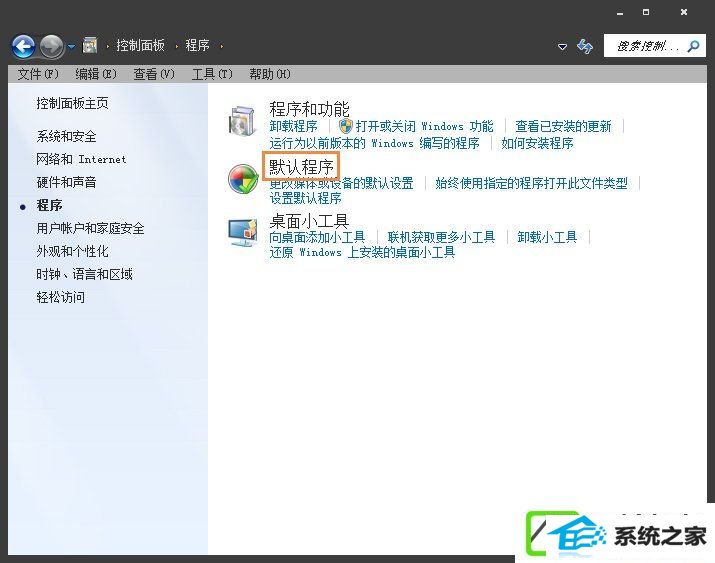The width and height of the screenshot is (715, 563).
Task: Open the 查看(V) menu
Action: tap(154, 74)
